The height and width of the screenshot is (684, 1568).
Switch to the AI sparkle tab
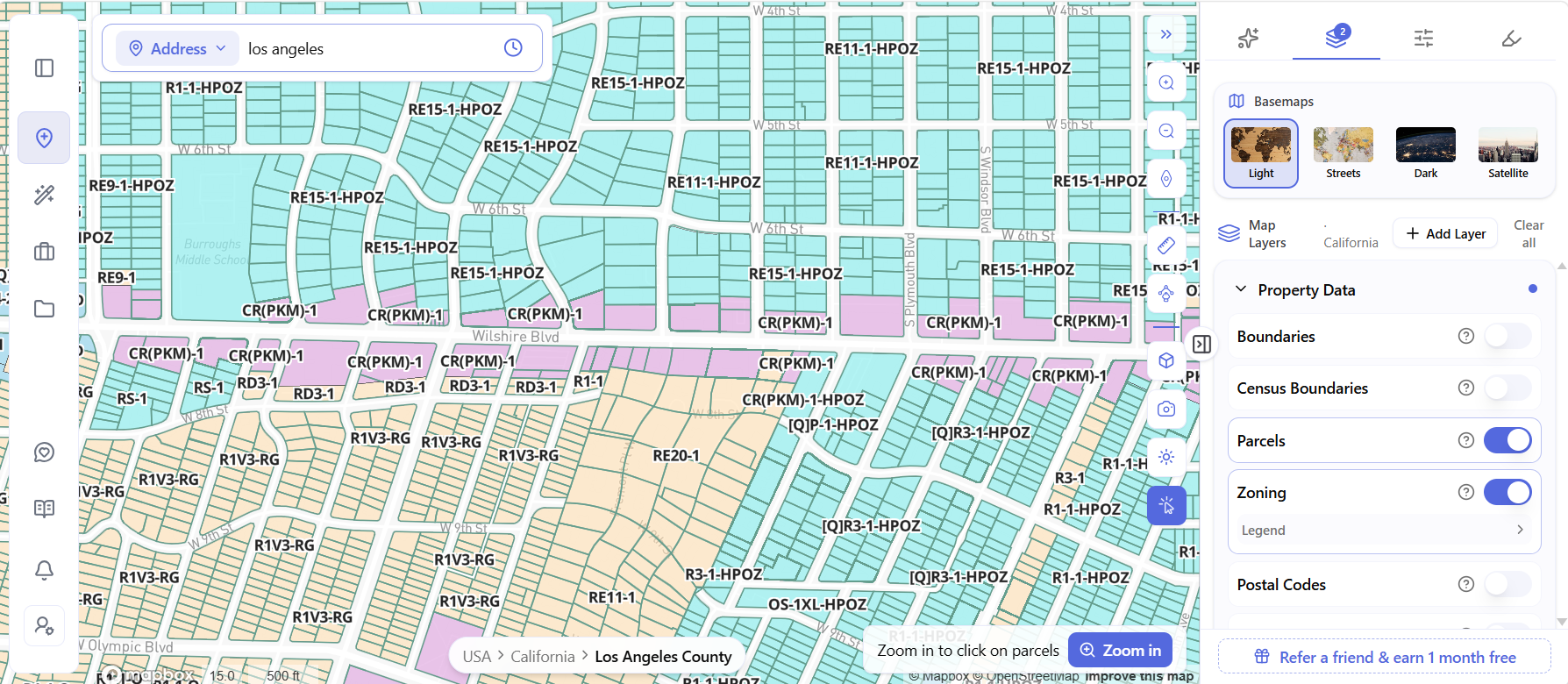click(x=1248, y=38)
